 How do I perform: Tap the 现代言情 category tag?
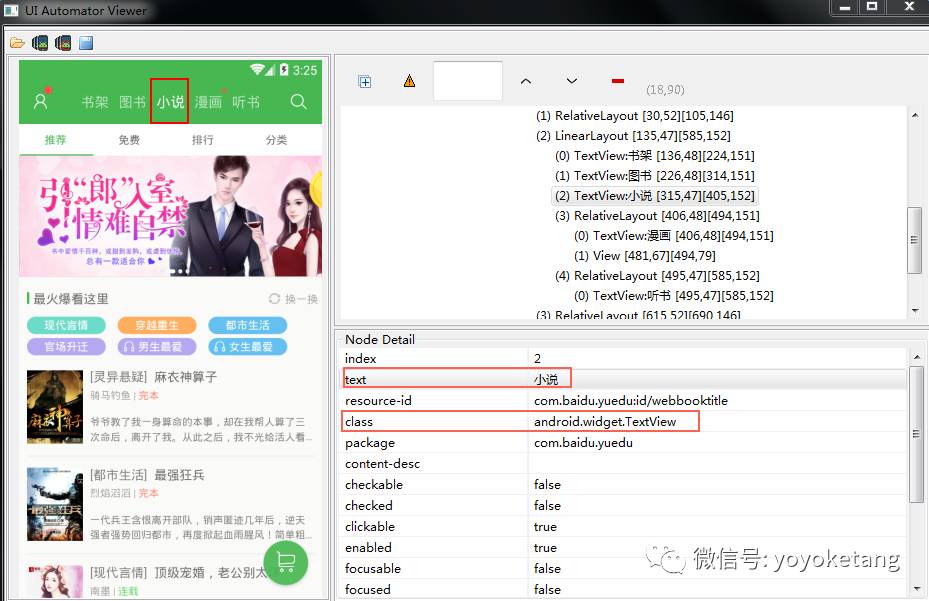pyautogui.click(x=66, y=325)
